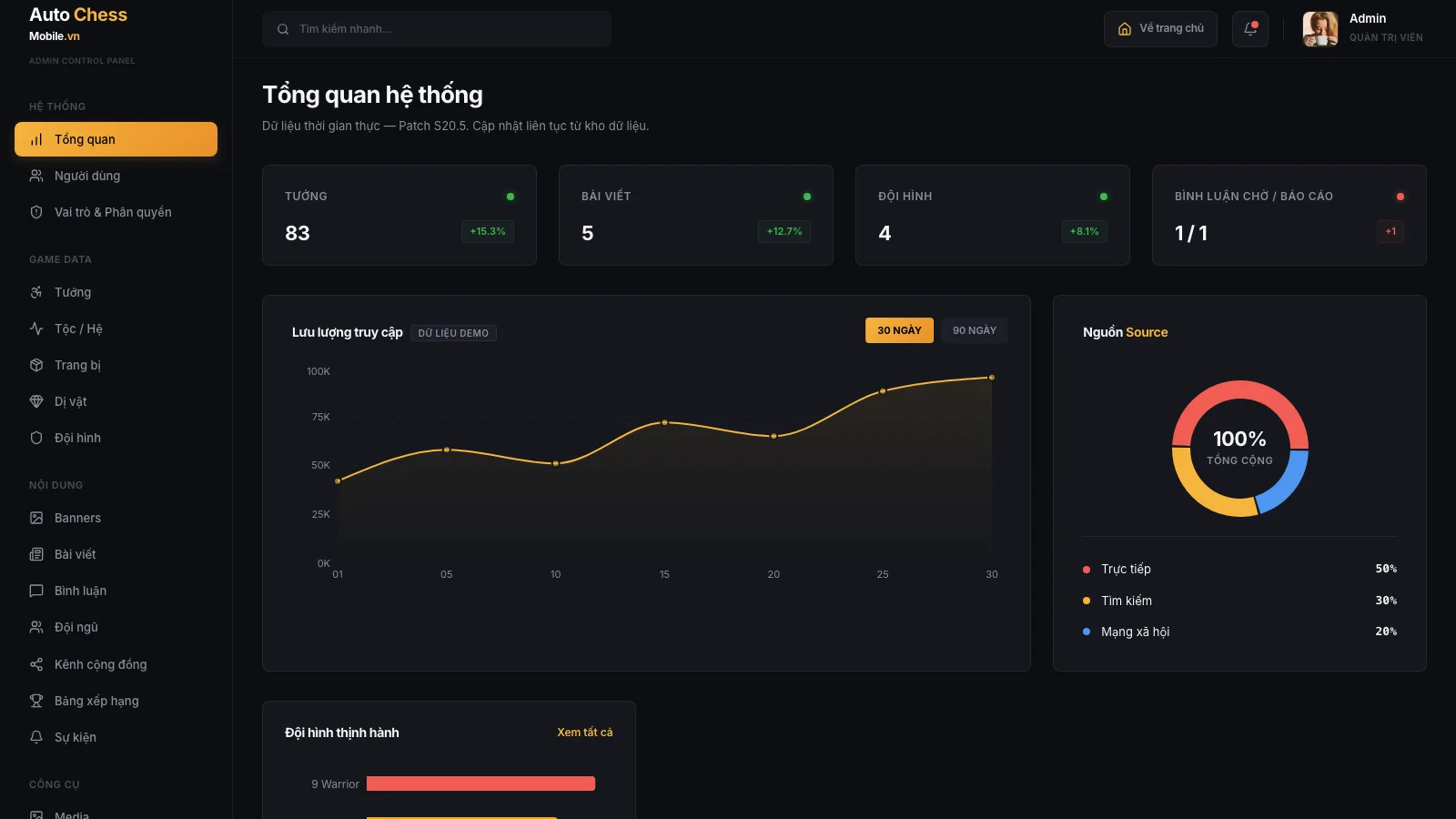This screenshot has width=1456, height=819.
Task: Open the Media sidebar entry
Action: (x=116, y=814)
